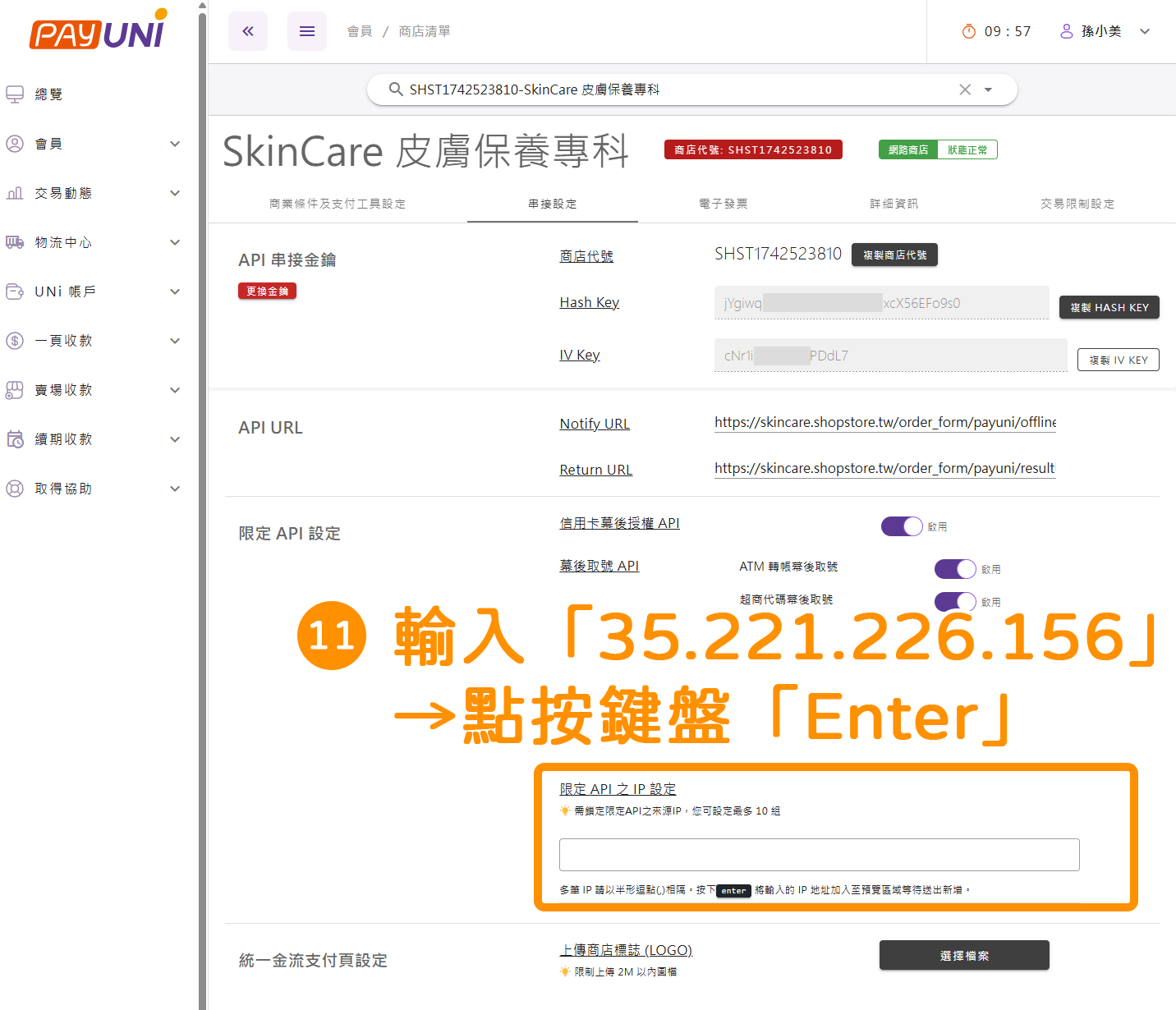Click the search magnifier icon
Viewport: 1176px width, 1010px height.
click(x=396, y=89)
